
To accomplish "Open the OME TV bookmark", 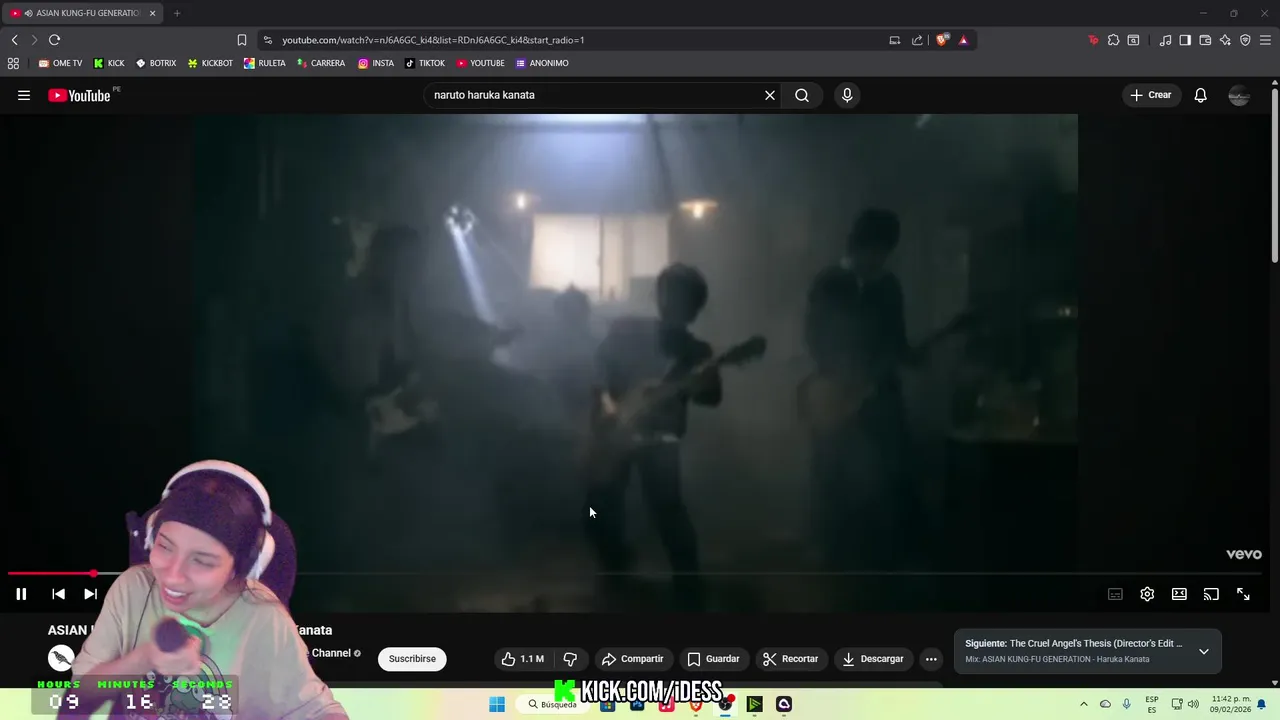I will tap(60, 63).
